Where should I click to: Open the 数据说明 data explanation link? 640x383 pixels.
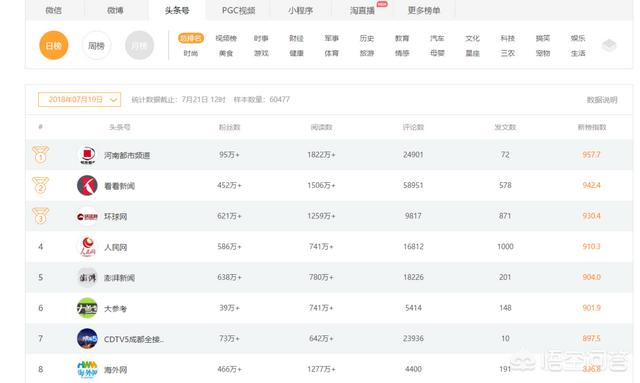(602, 100)
